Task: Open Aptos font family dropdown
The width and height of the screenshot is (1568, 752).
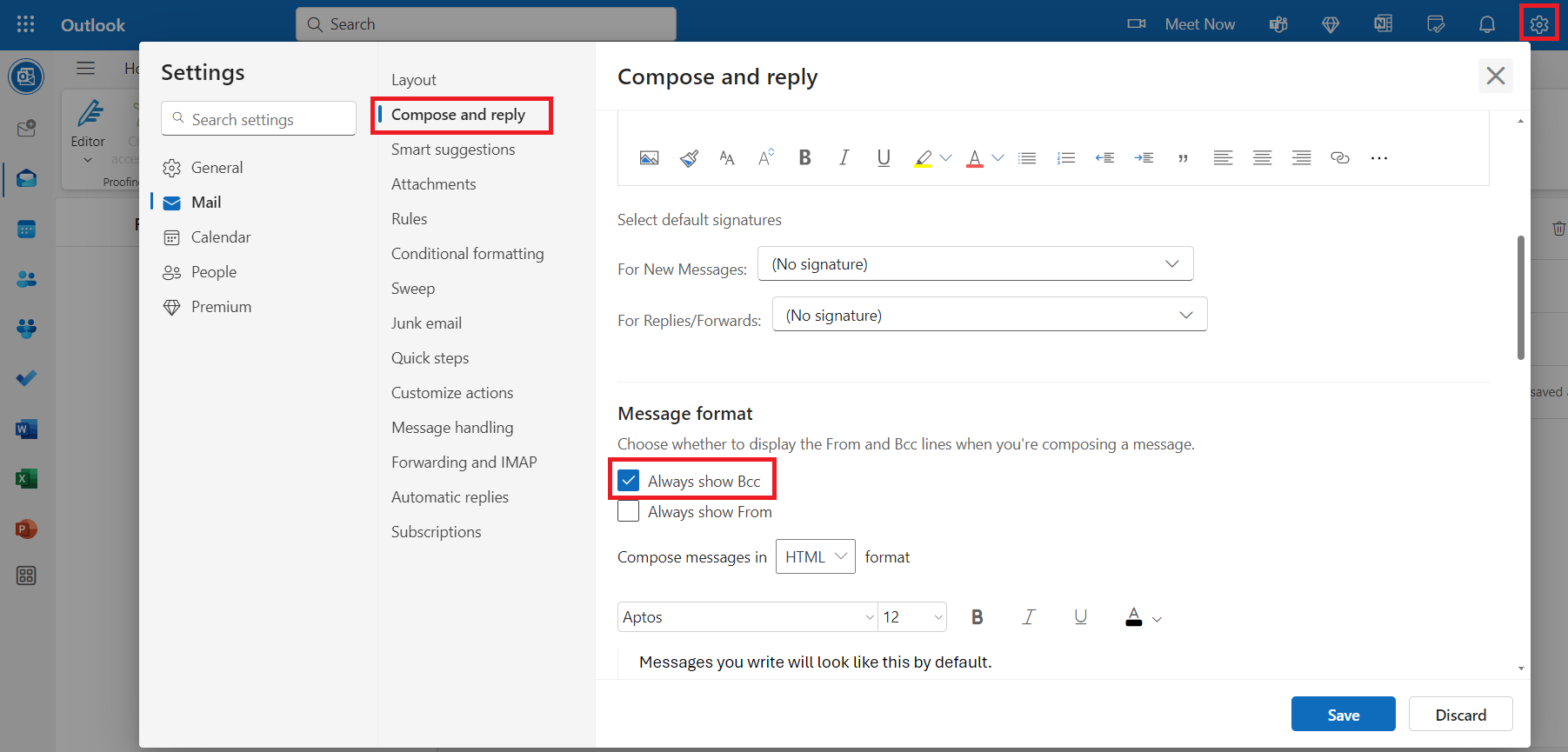Action: 748,616
